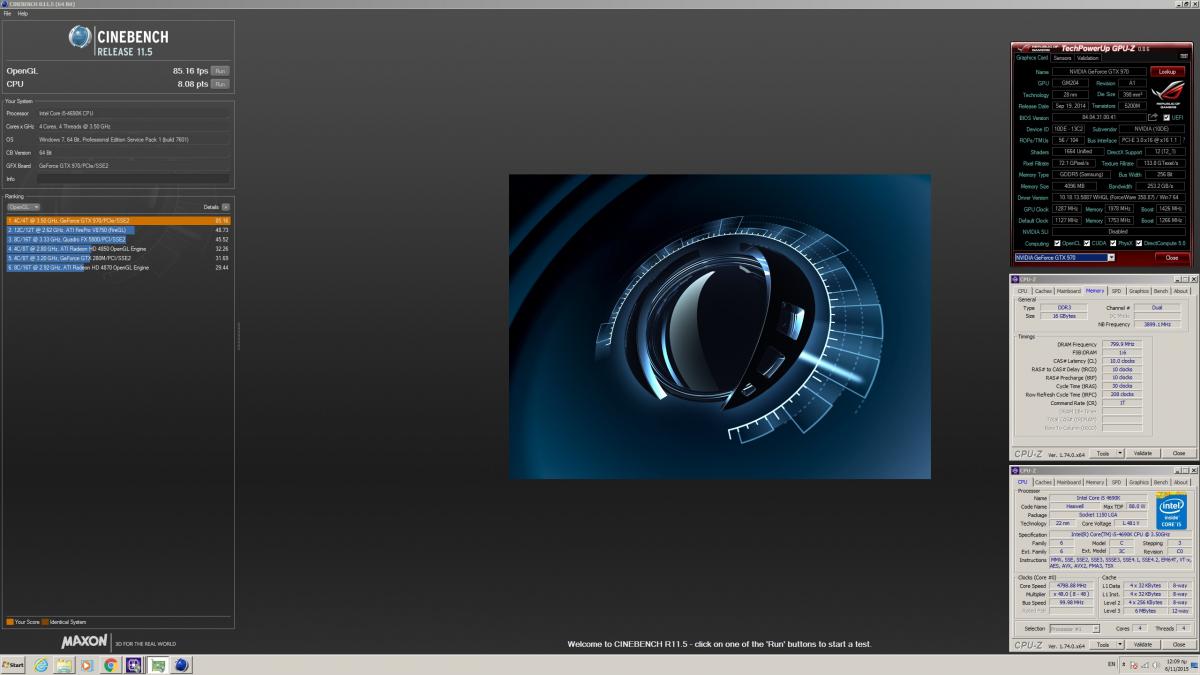Run the OpenGL benchmark test
The width and height of the screenshot is (1200, 675).
point(220,71)
